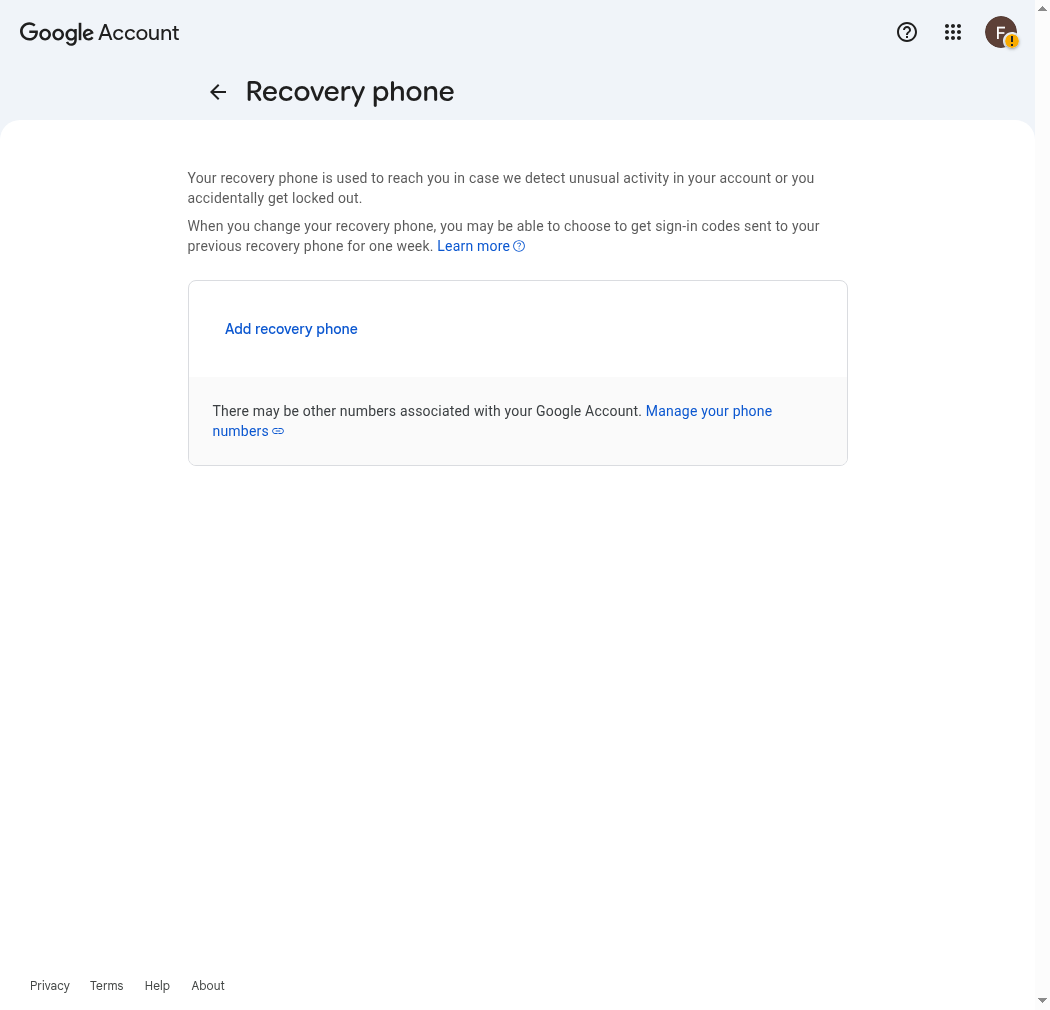
Task: Open the account avatar with letter F
Action: tap(1000, 32)
